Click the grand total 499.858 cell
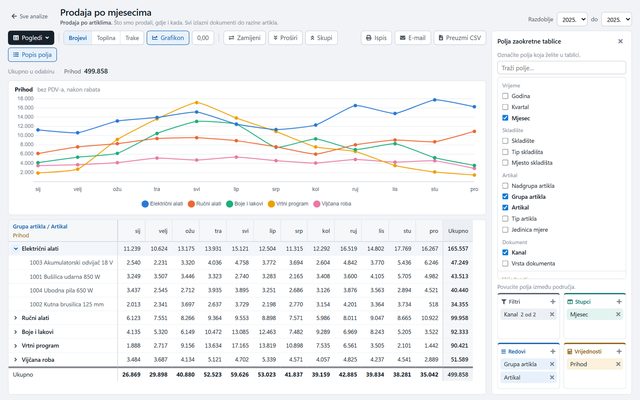Viewport: 640px width, 400px height. coord(458,374)
